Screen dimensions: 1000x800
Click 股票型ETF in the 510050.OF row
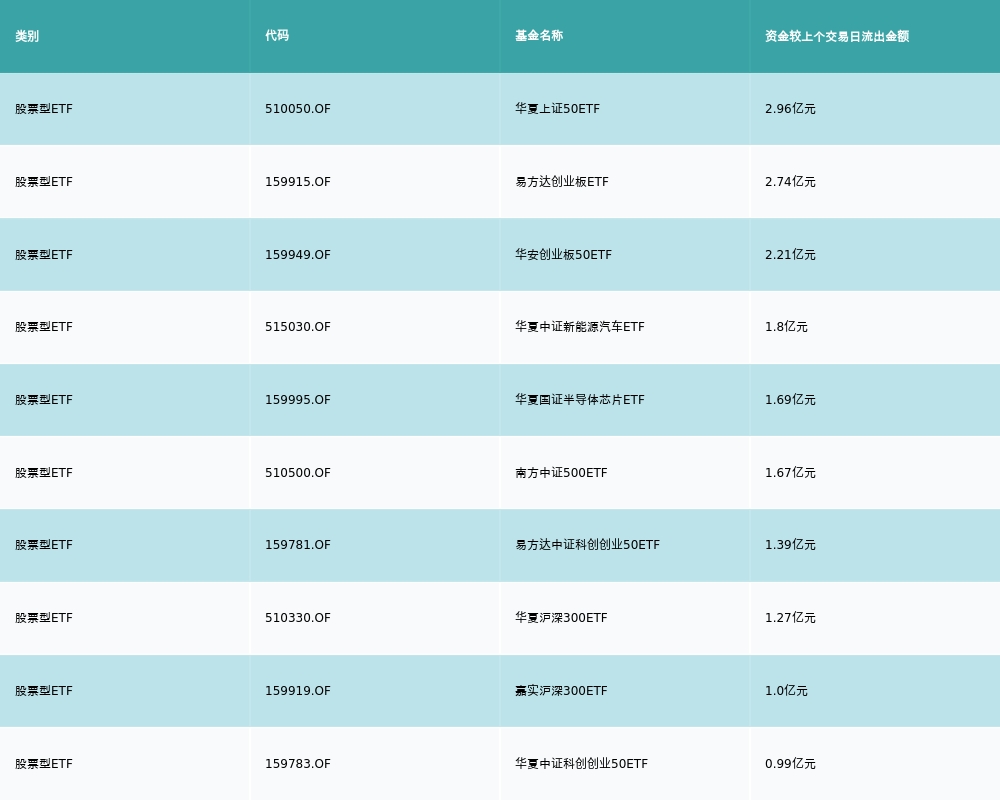[44, 108]
